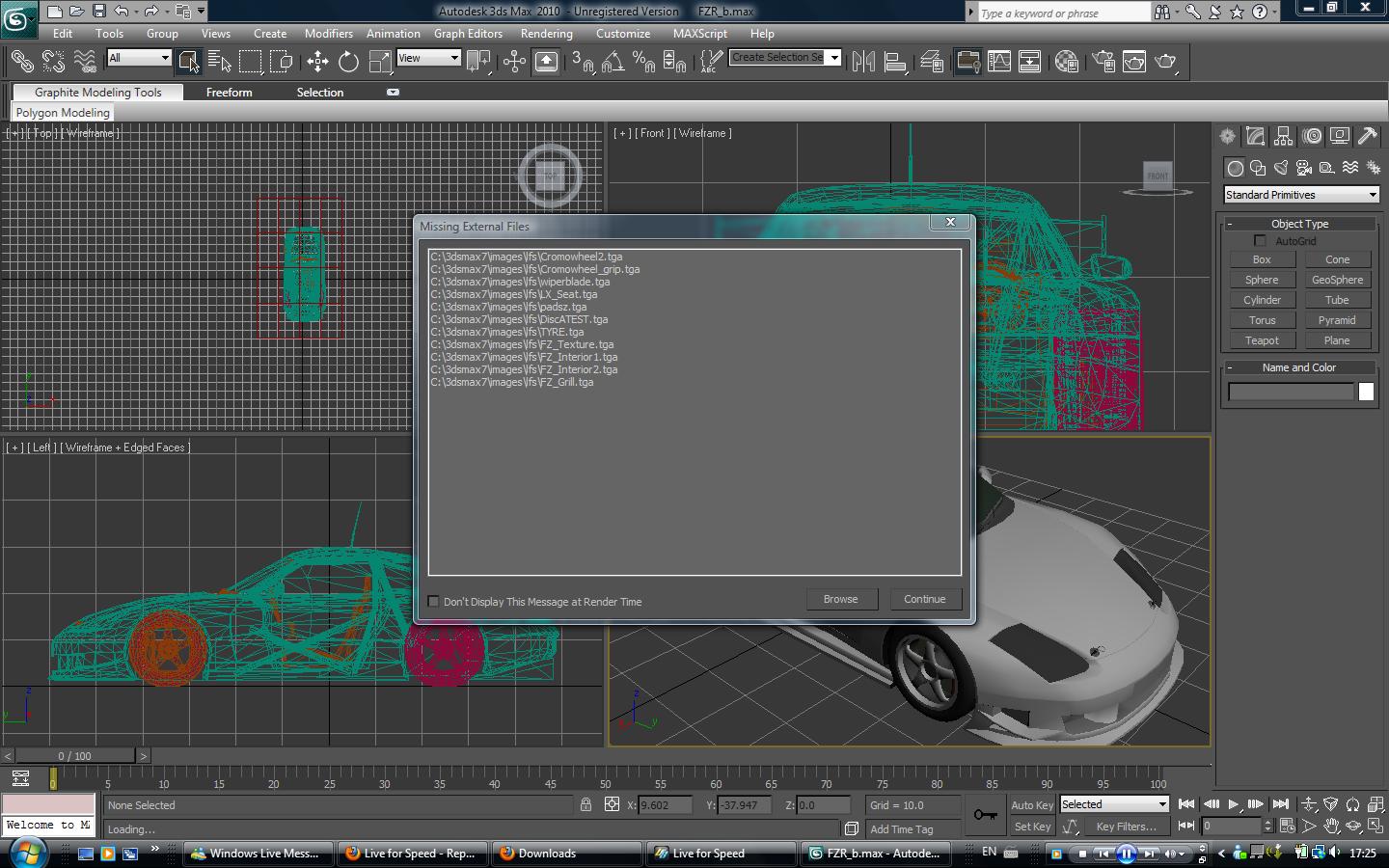Open the Modify panel tab icon

pyautogui.click(x=1255, y=136)
